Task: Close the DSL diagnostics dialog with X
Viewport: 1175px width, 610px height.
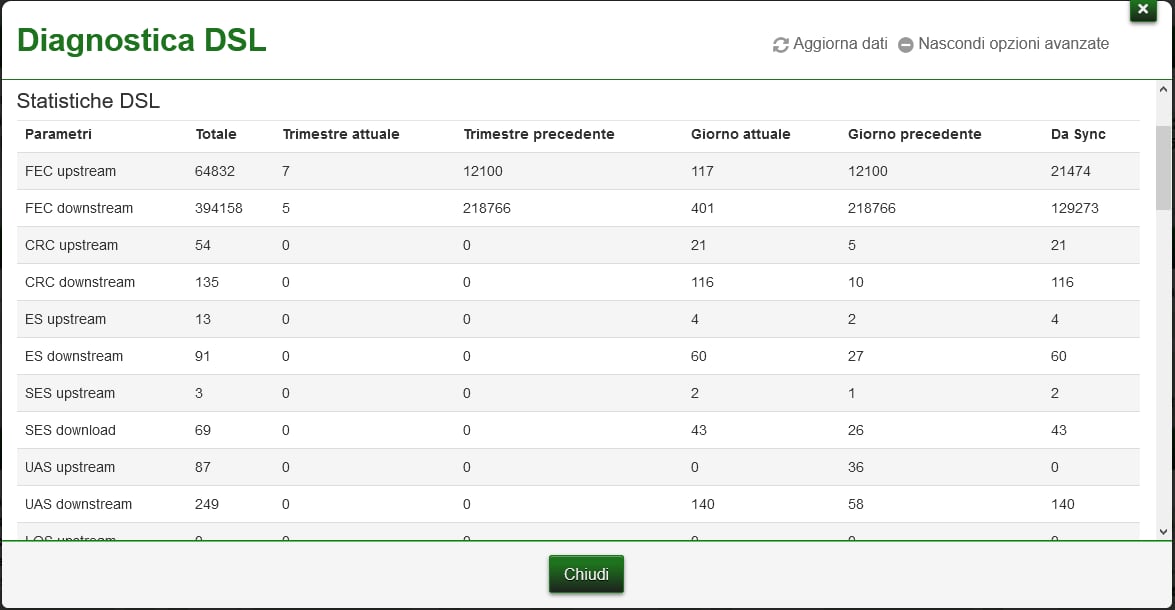Action: coord(1143,9)
